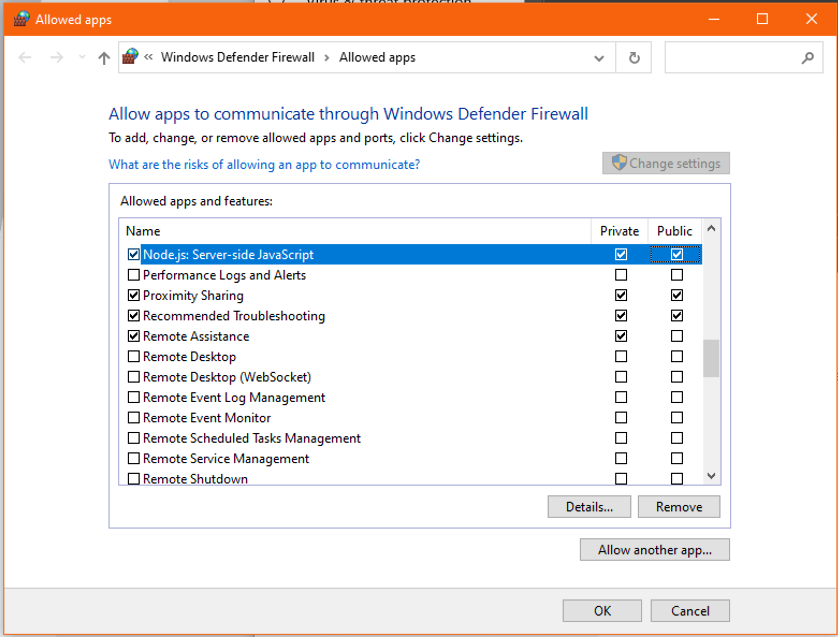The image size is (838, 637).
Task: Open link about risks of allowing apps
Action: click(x=265, y=165)
